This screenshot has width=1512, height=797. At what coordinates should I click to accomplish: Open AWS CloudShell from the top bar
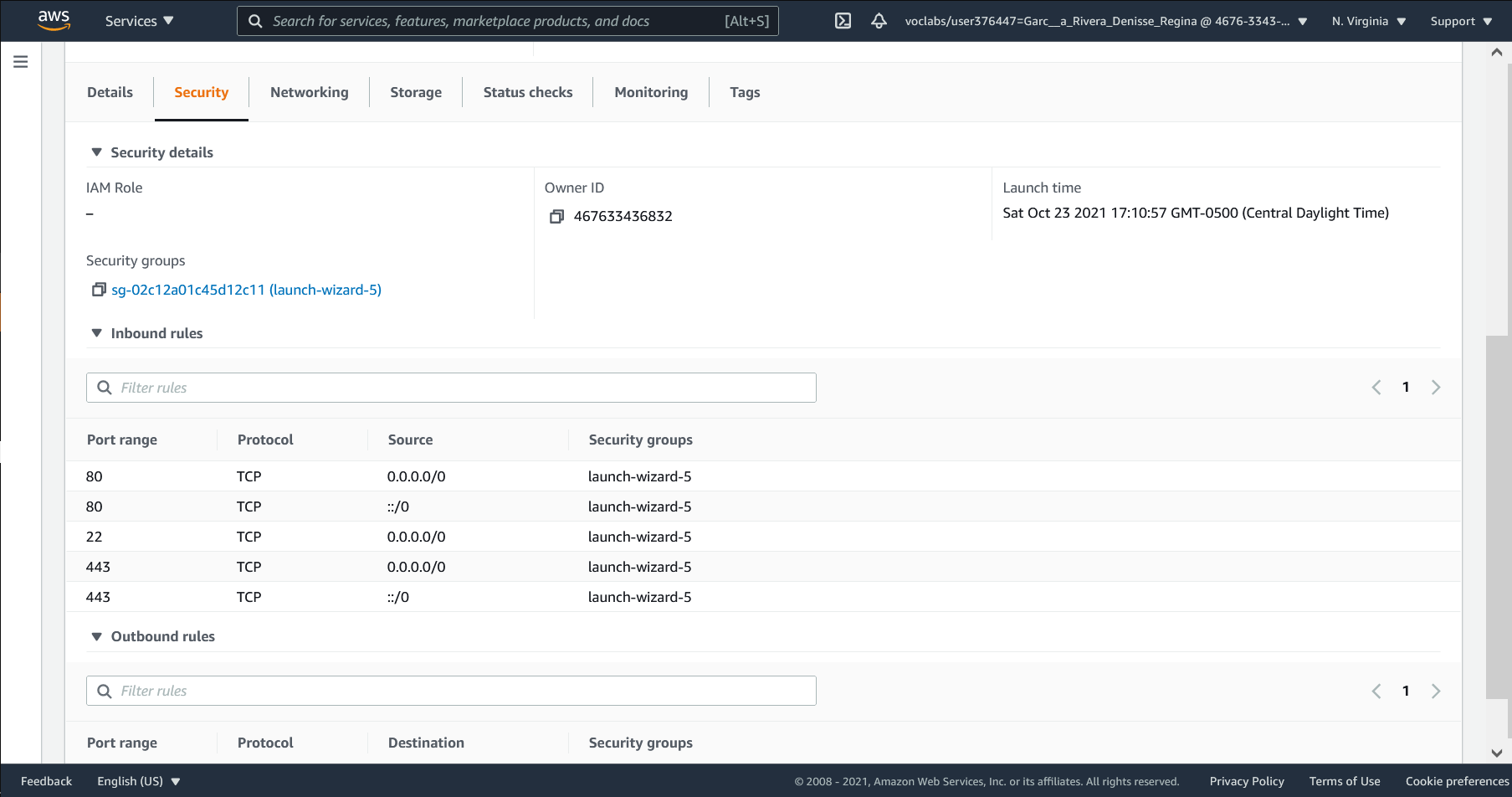click(x=843, y=20)
